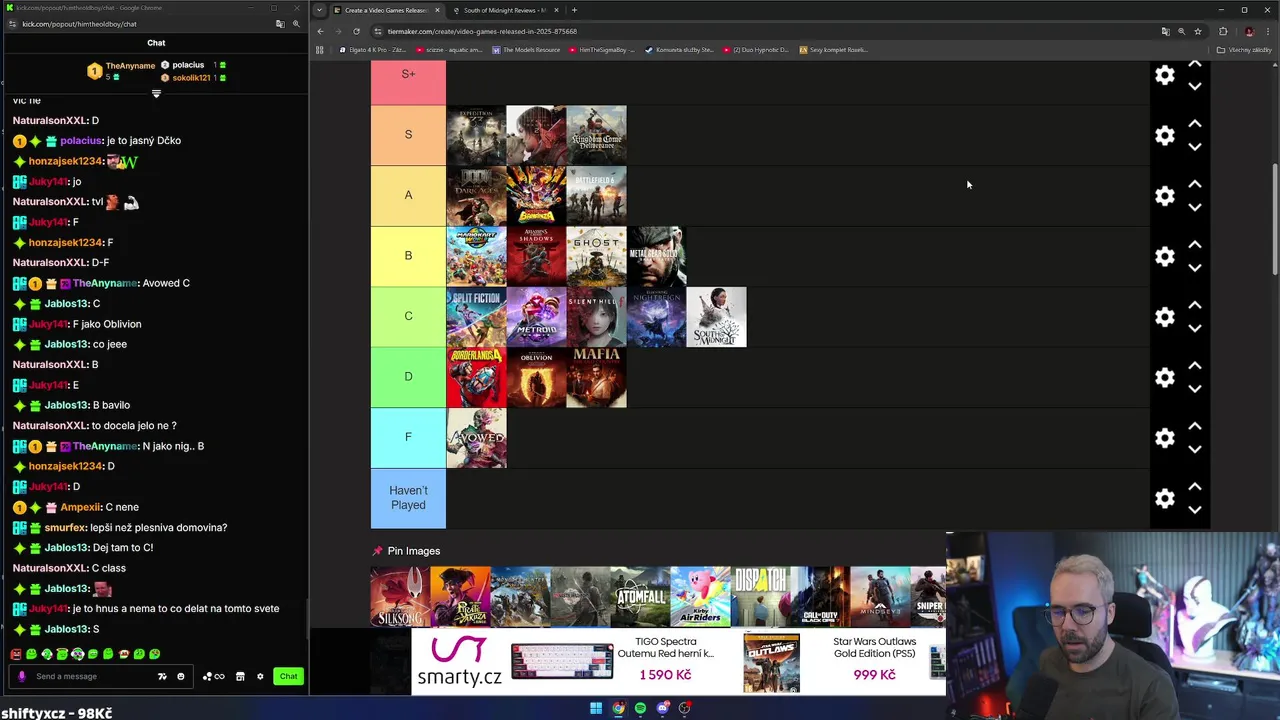
Task: Pick Kirby Air Riders image from pool
Action: pyautogui.click(x=700, y=597)
